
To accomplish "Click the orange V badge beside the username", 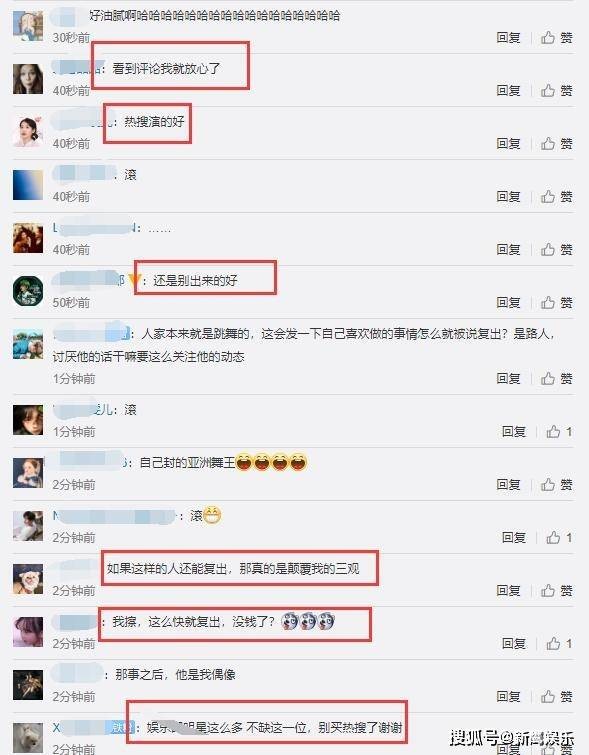I will (x=134, y=280).
